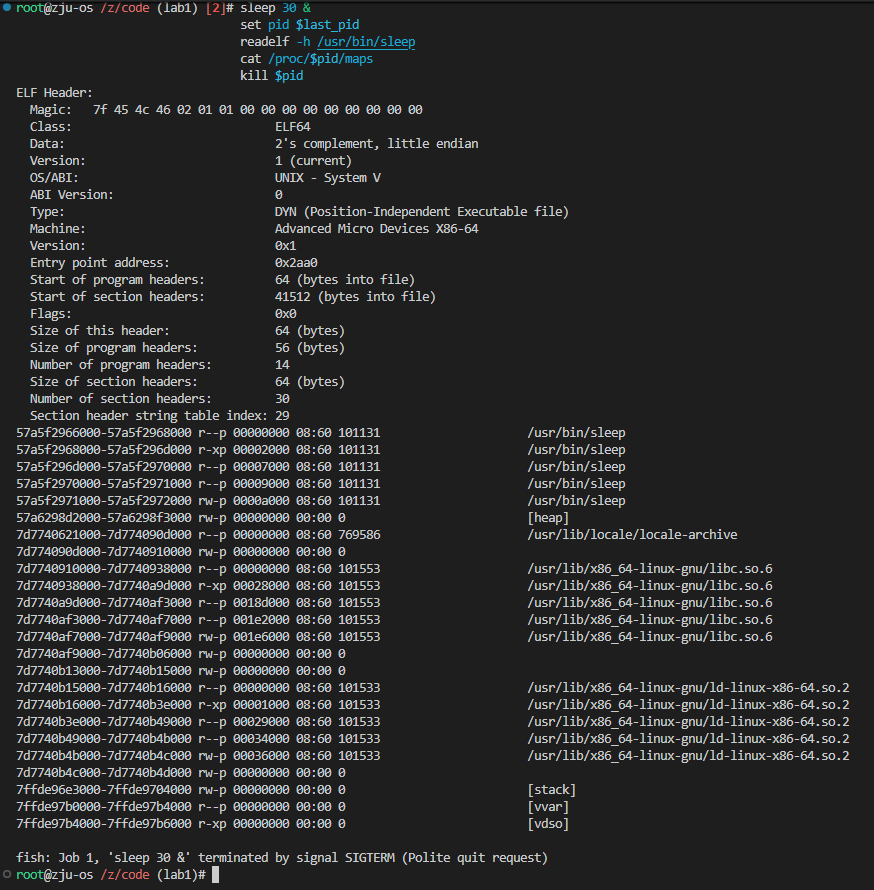This screenshot has height=890, width=874.
Task: Click the 'ELF Header:' heading
Action: point(54,93)
